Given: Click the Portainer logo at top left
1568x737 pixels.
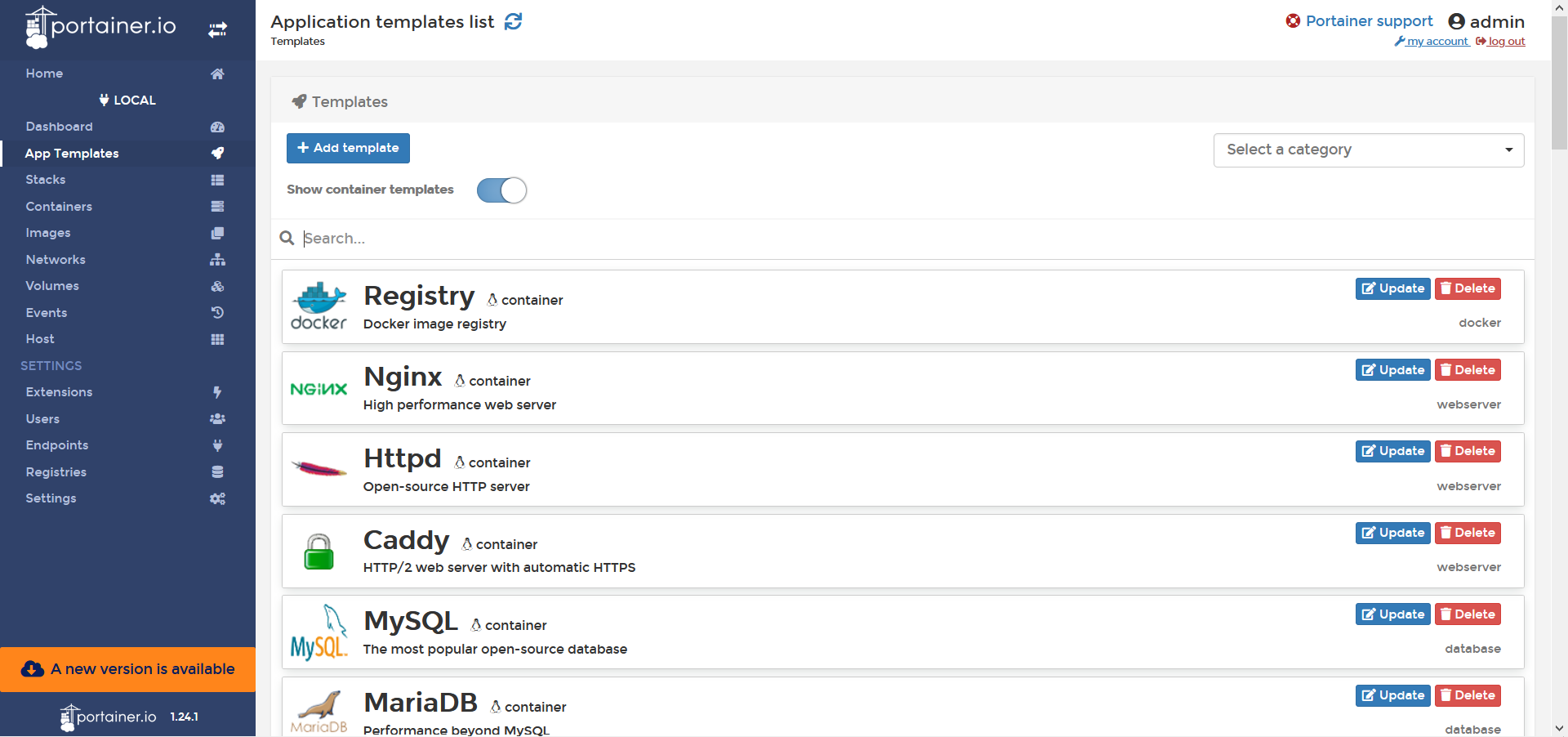Looking at the screenshot, I should 100,27.
